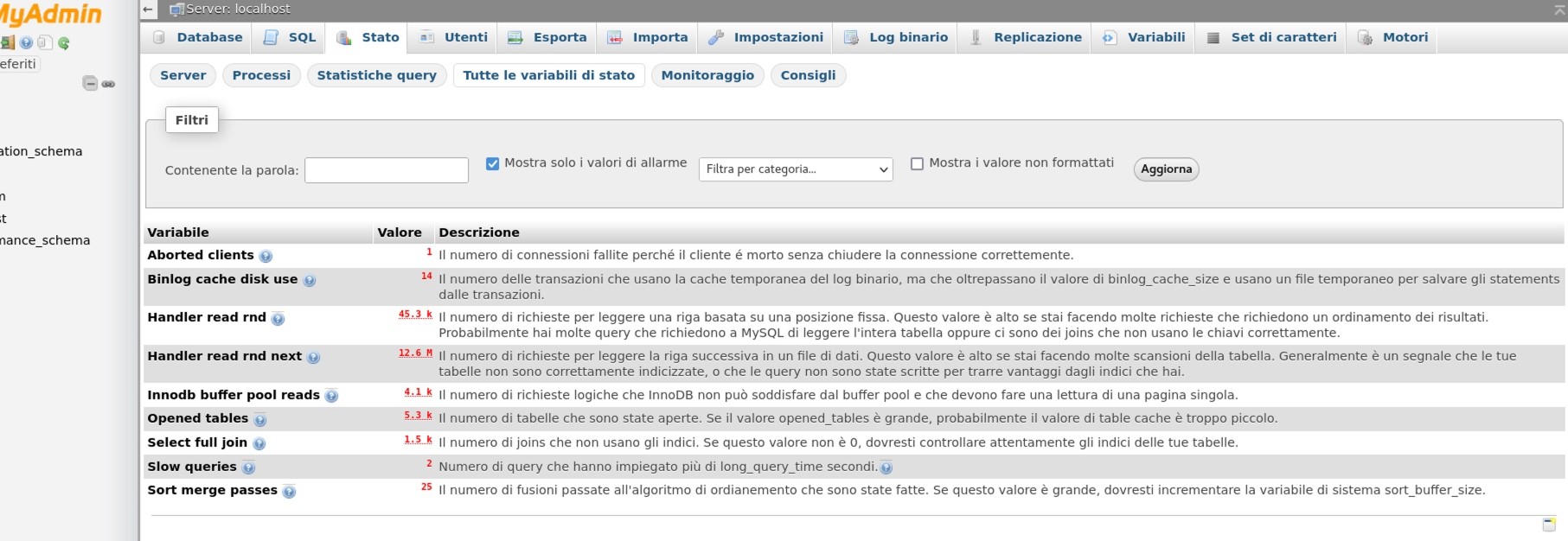Reload navigation panel with green refresh icon
This screenshot has width=1568, height=541.
tap(63, 42)
